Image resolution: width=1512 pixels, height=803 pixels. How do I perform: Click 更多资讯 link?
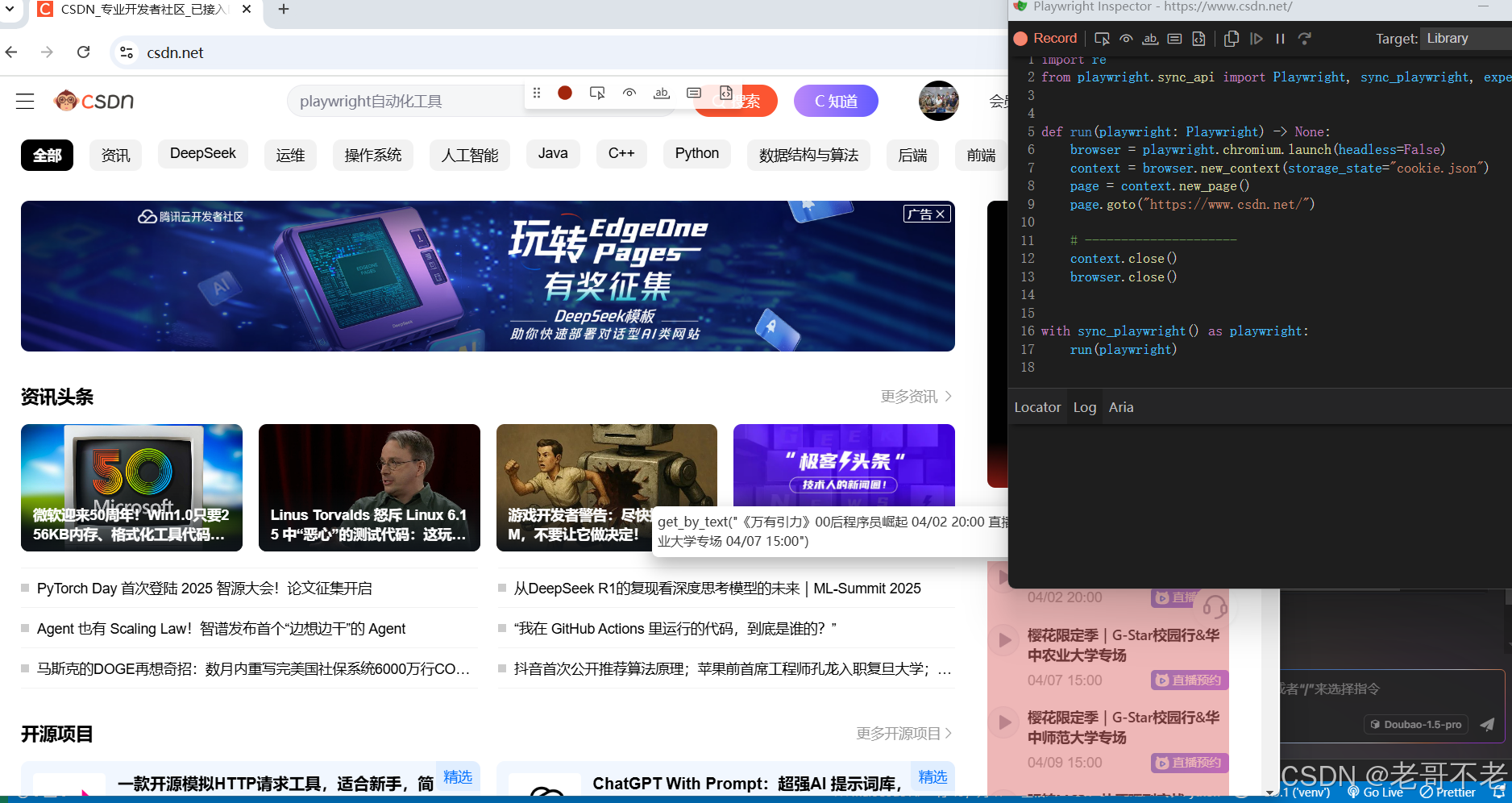pos(916,397)
